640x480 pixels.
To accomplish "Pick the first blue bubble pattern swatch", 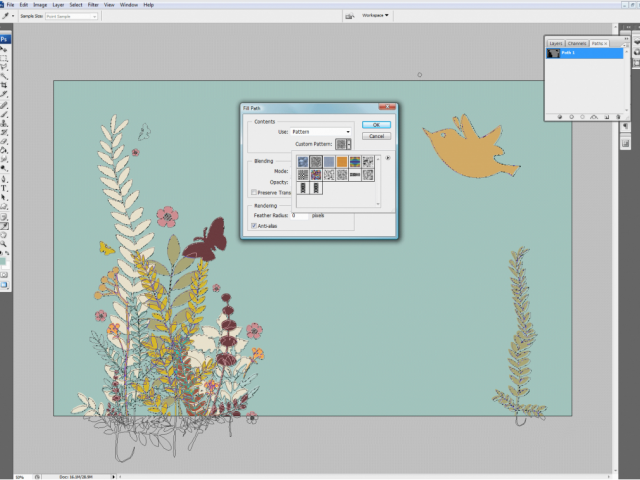I will pos(303,161).
